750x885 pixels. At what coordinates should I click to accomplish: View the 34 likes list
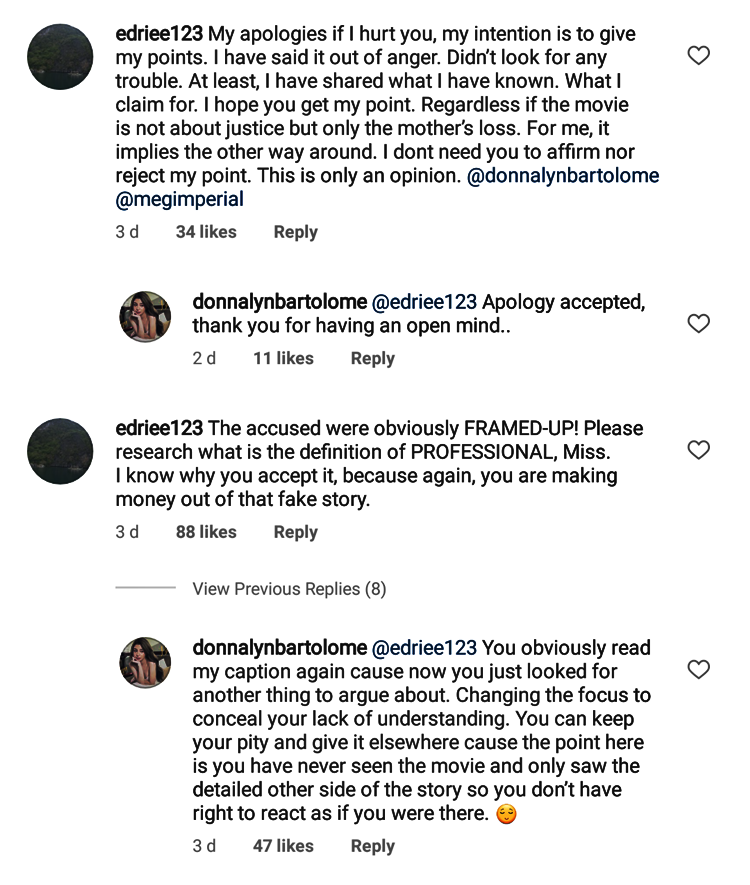206,232
